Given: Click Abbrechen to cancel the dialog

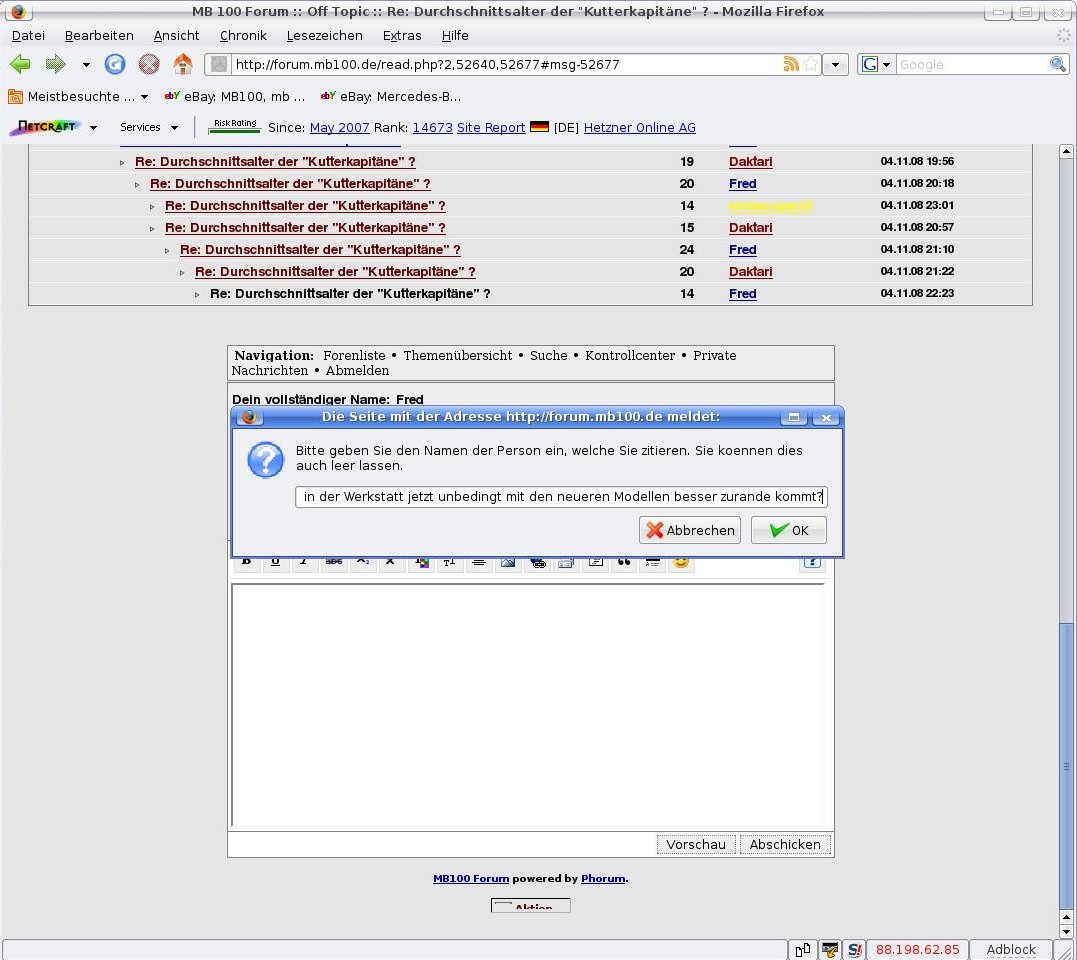Looking at the screenshot, I should point(690,530).
